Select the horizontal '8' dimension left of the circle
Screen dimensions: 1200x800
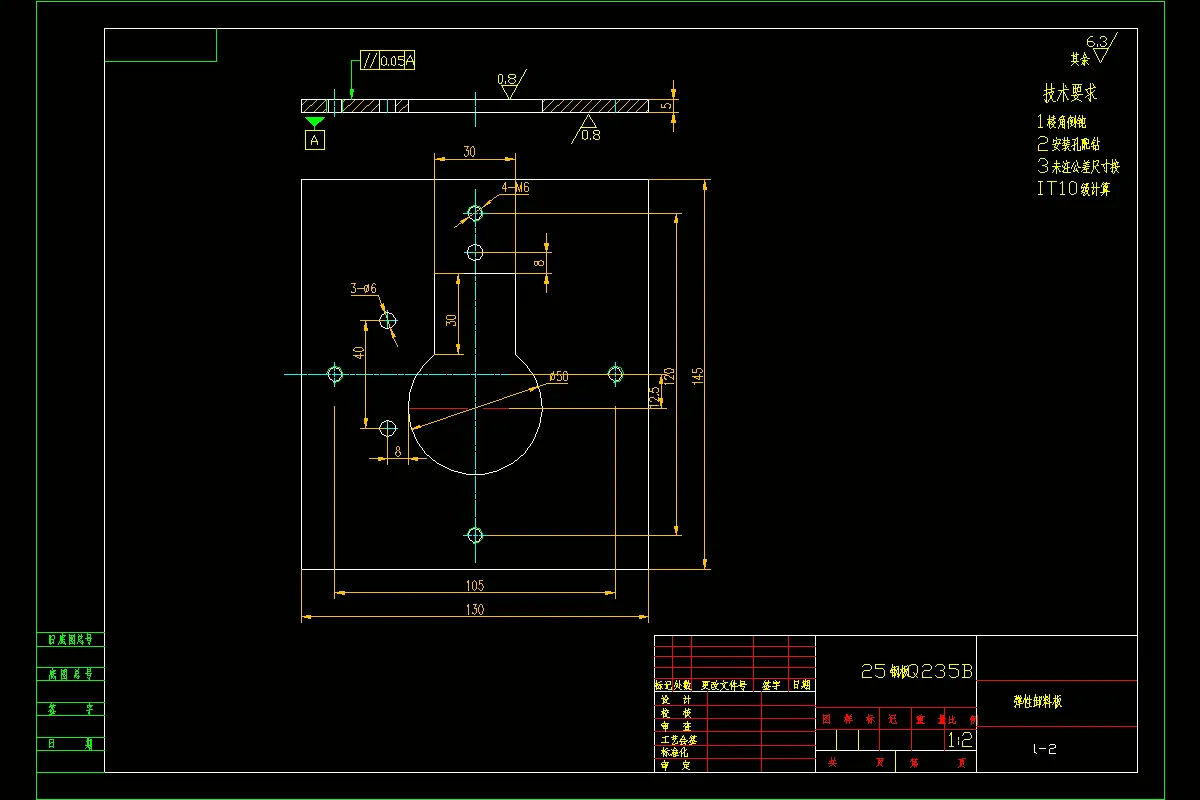coord(397,451)
